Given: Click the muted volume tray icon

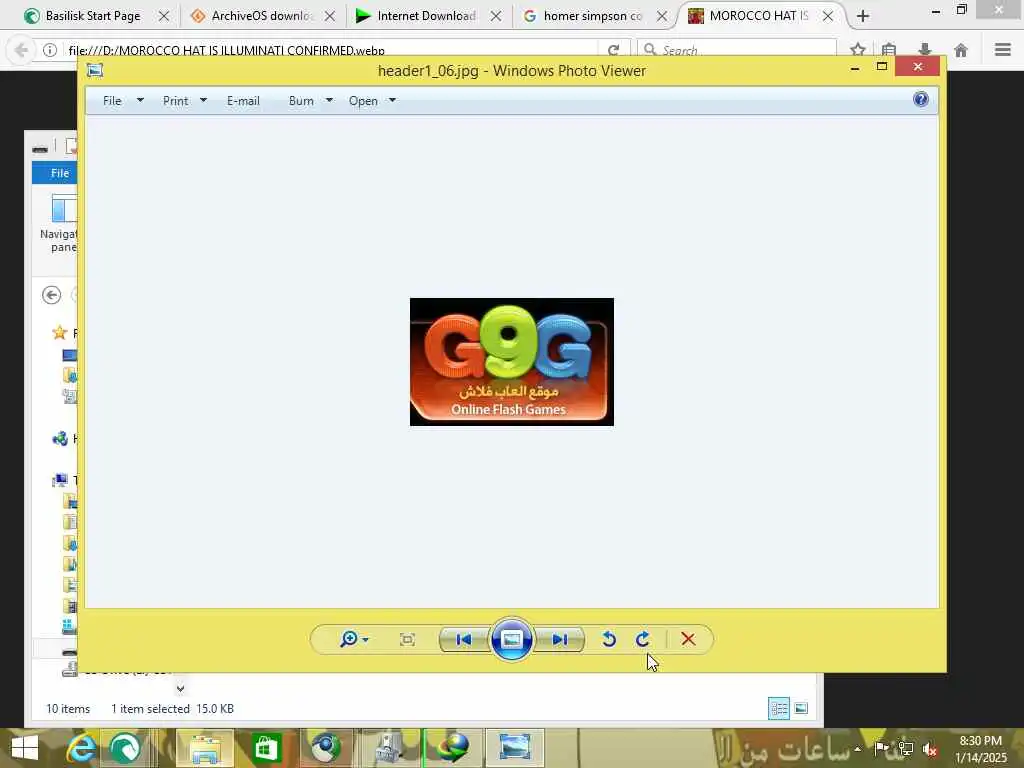Looking at the screenshot, I should click(x=931, y=749).
